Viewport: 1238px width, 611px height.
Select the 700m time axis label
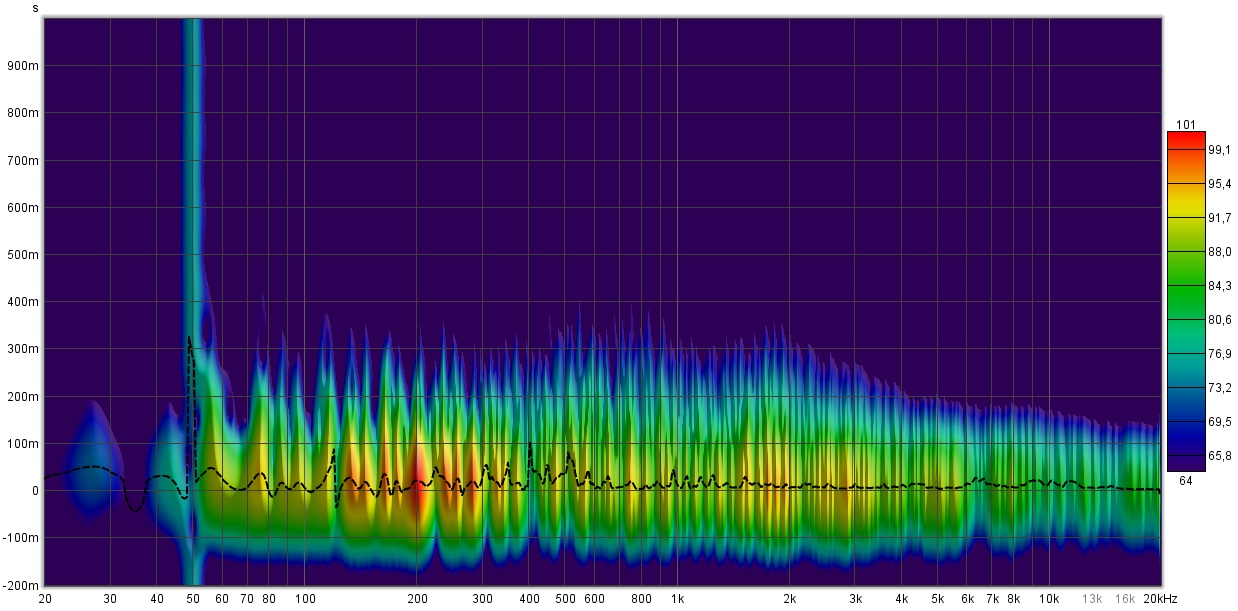(x=24, y=160)
